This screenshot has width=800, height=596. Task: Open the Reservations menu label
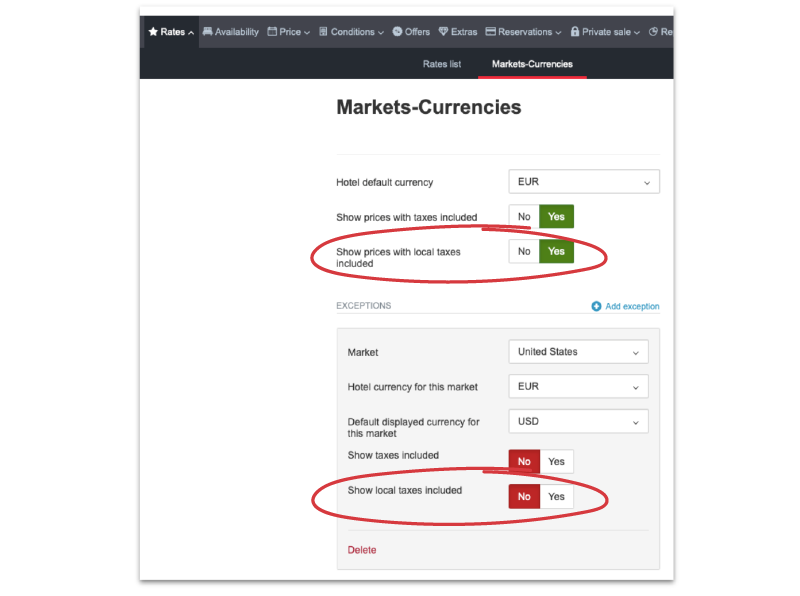525,32
